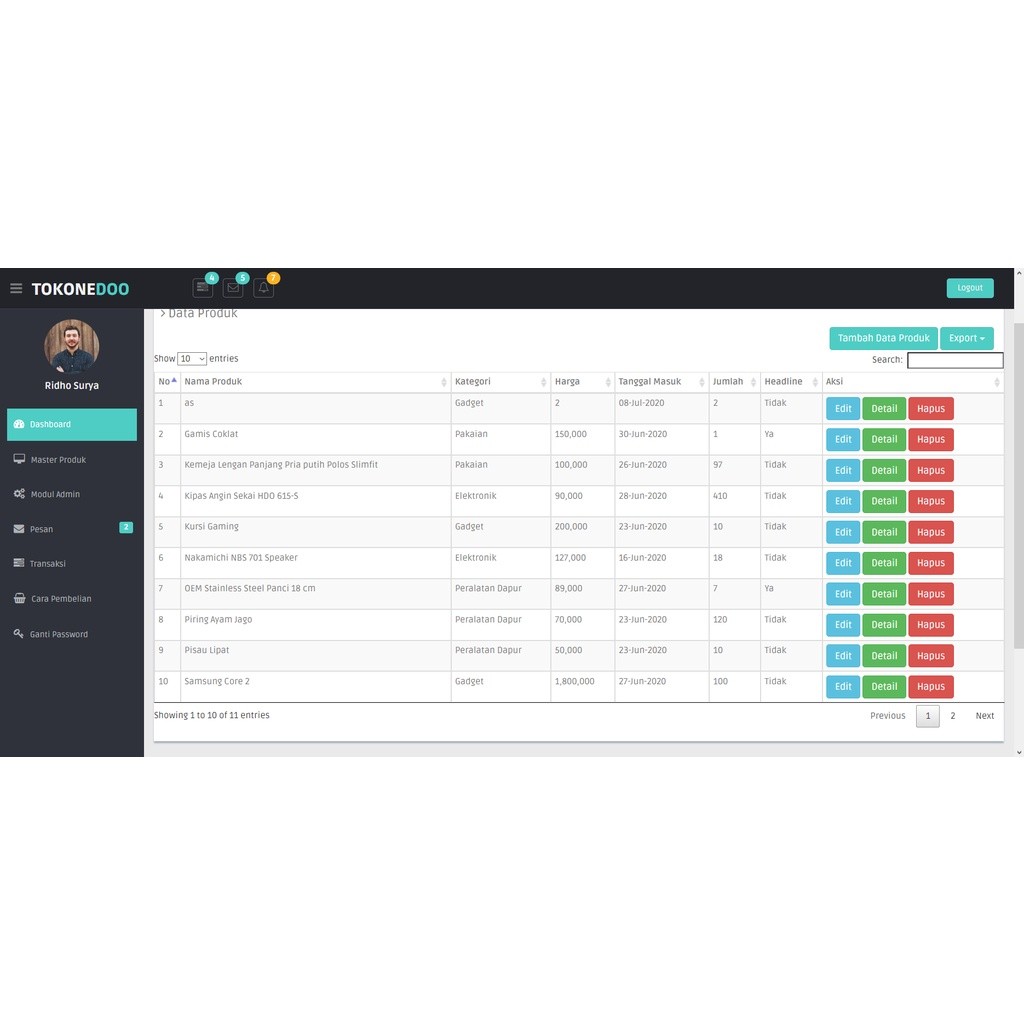Click the Transaksi list icon in sidebar
Screen dimensions: 1024x1024
tap(20, 563)
